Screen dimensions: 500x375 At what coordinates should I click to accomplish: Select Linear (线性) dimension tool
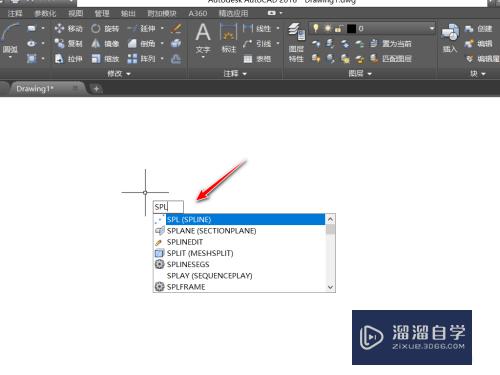257,28
